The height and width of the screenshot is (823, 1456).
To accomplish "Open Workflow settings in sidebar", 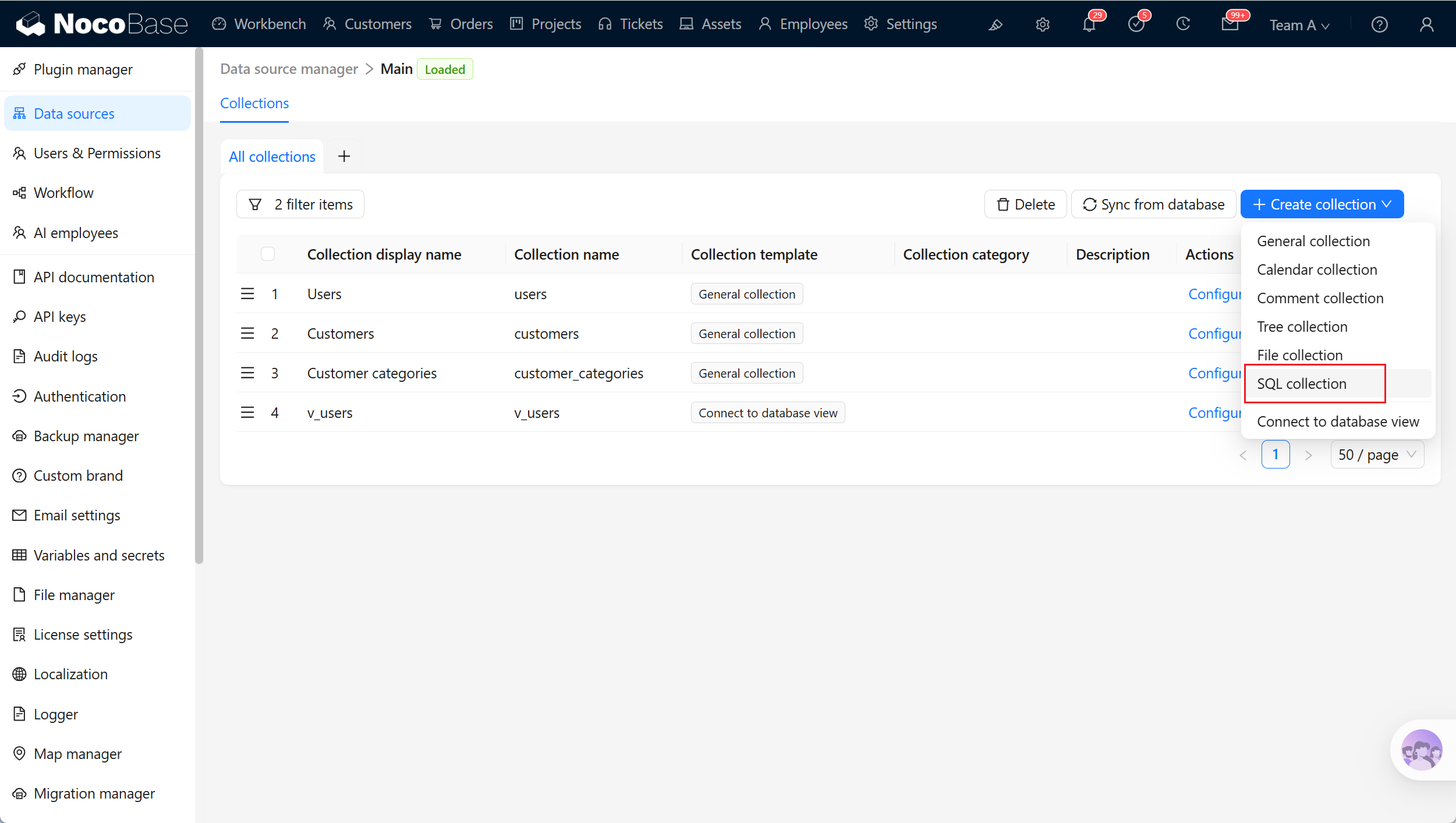I will coord(97,193).
